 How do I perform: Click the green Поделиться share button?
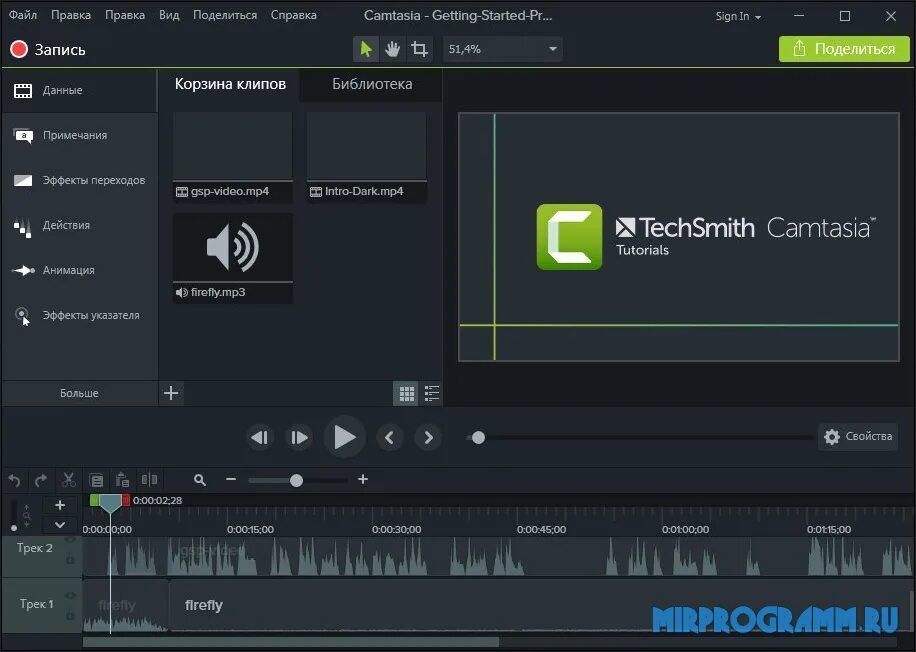(x=844, y=49)
